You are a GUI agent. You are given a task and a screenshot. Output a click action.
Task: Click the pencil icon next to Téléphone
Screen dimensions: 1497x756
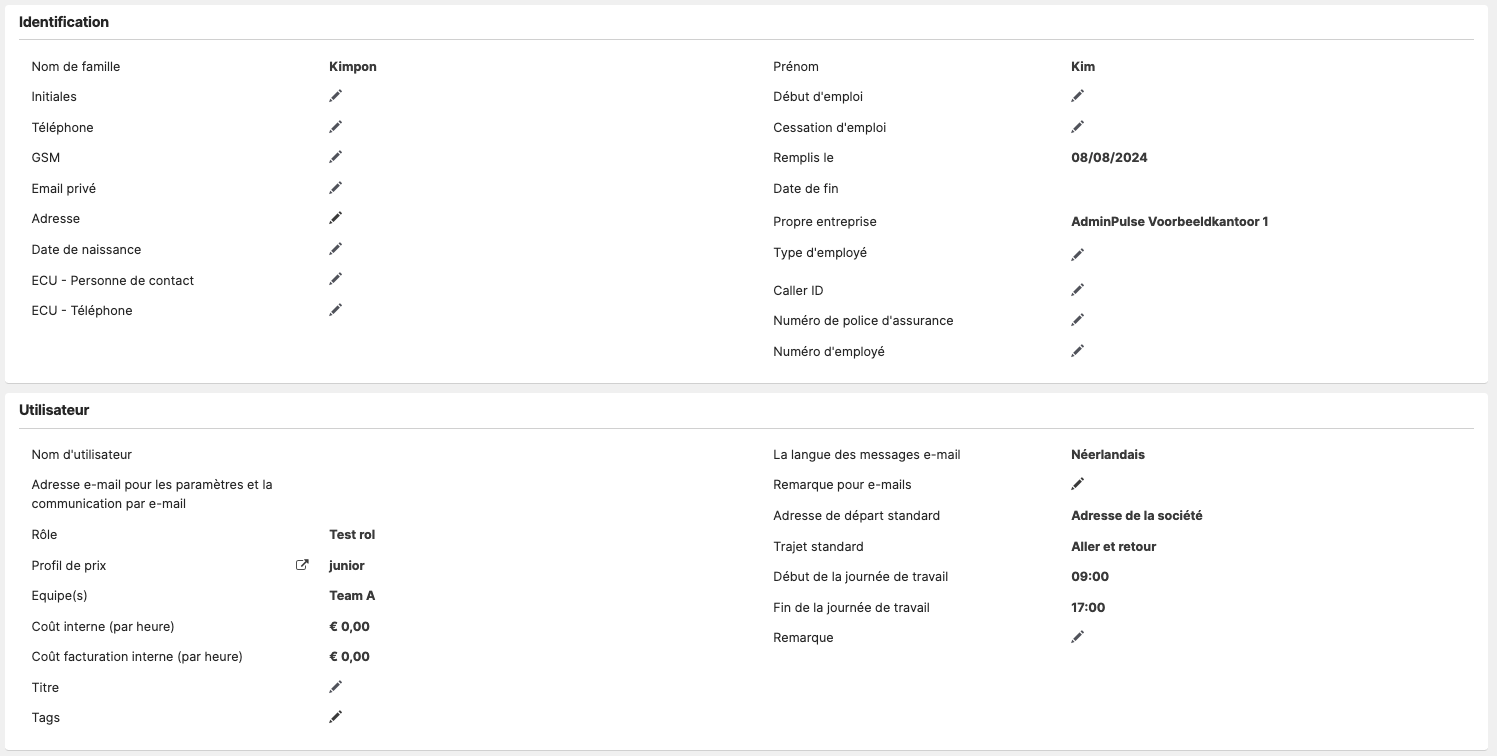pos(336,127)
